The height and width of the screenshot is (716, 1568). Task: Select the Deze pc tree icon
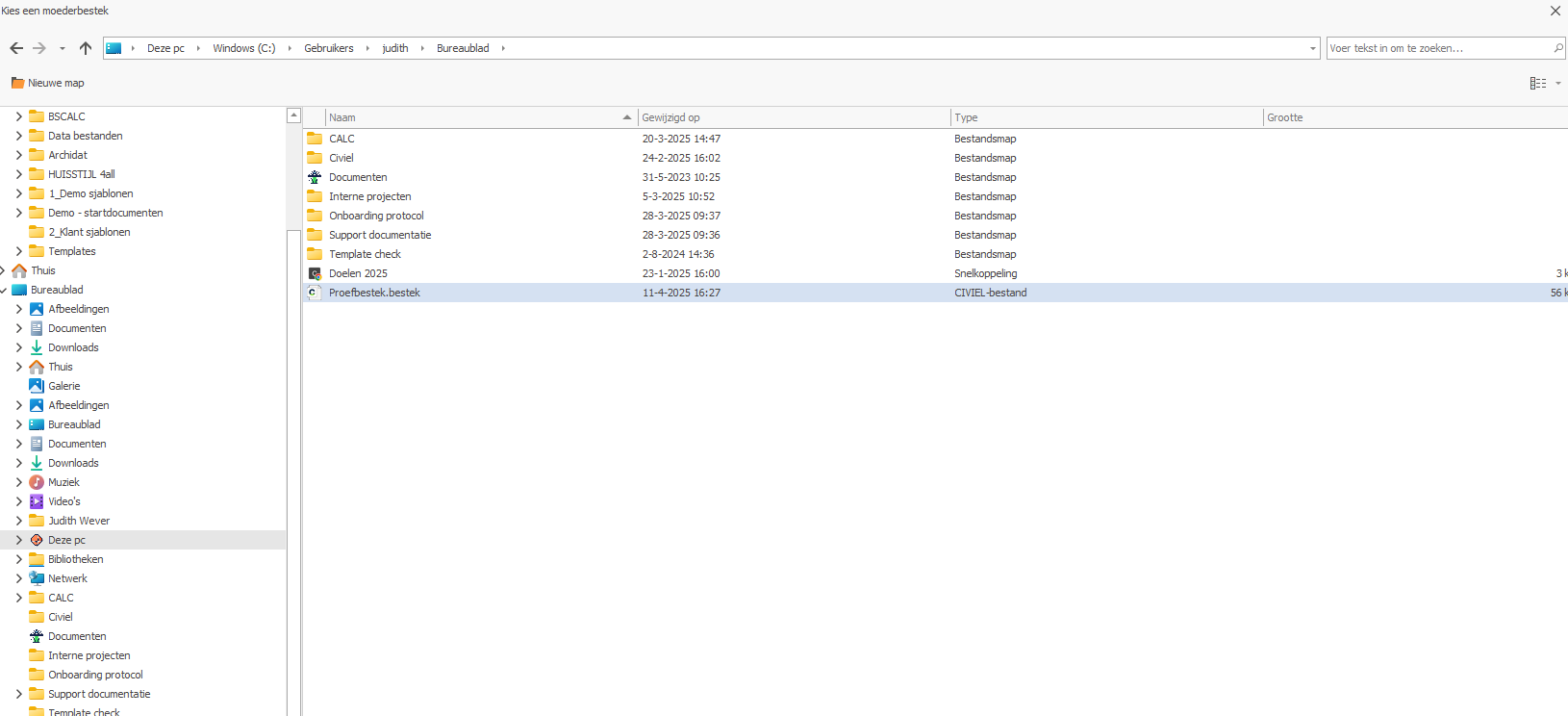click(x=37, y=540)
